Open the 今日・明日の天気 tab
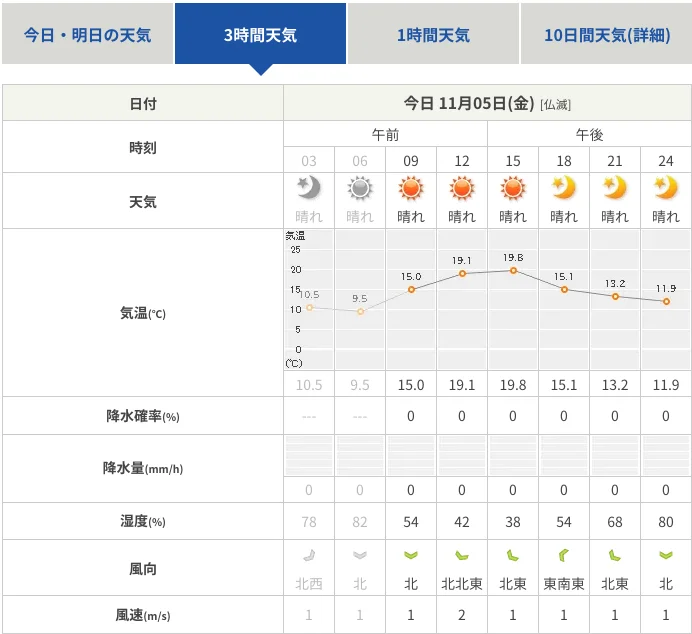 pyautogui.click(x=87, y=34)
